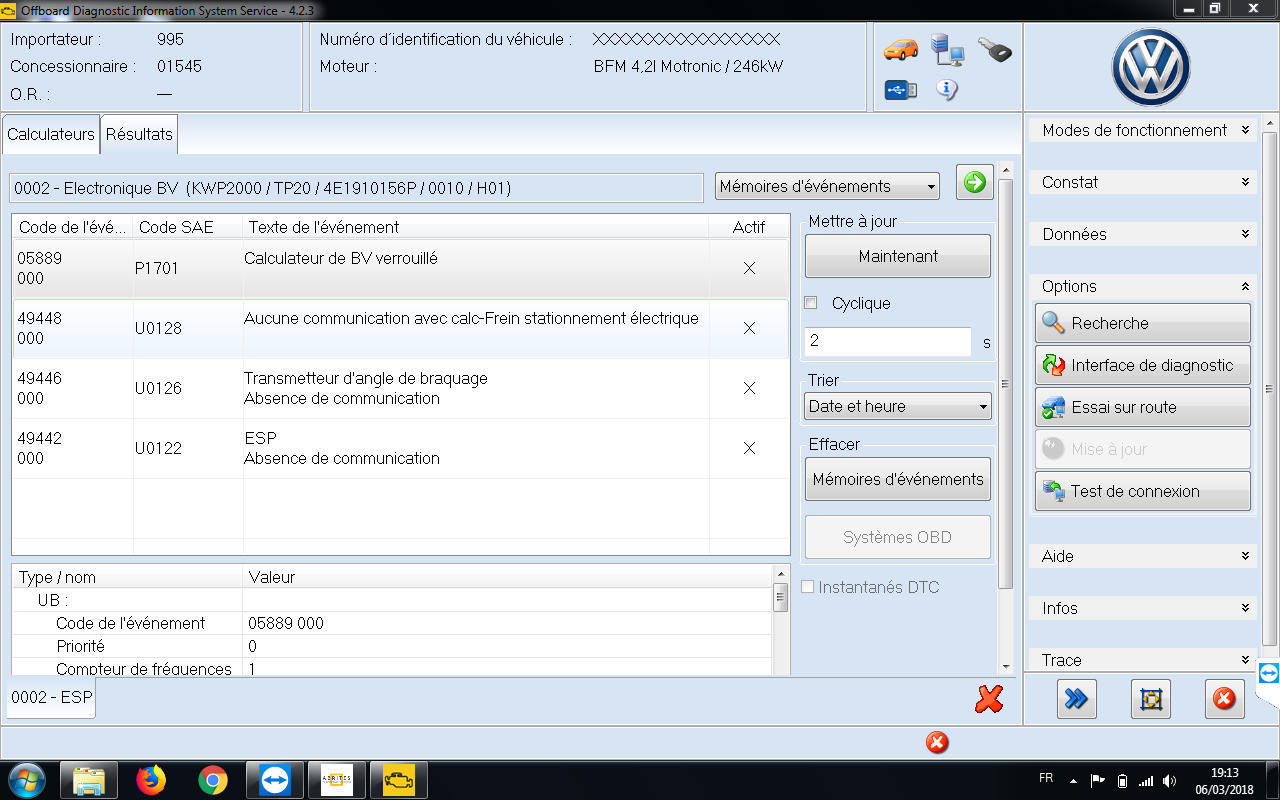The image size is (1280, 800).
Task: Expand the Modes de fonctionnement section
Action: click(x=1142, y=130)
